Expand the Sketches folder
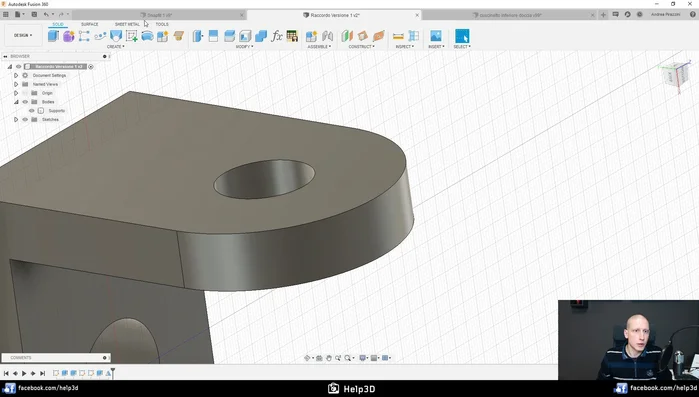This screenshot has height=397, width=699. (16, 119)
